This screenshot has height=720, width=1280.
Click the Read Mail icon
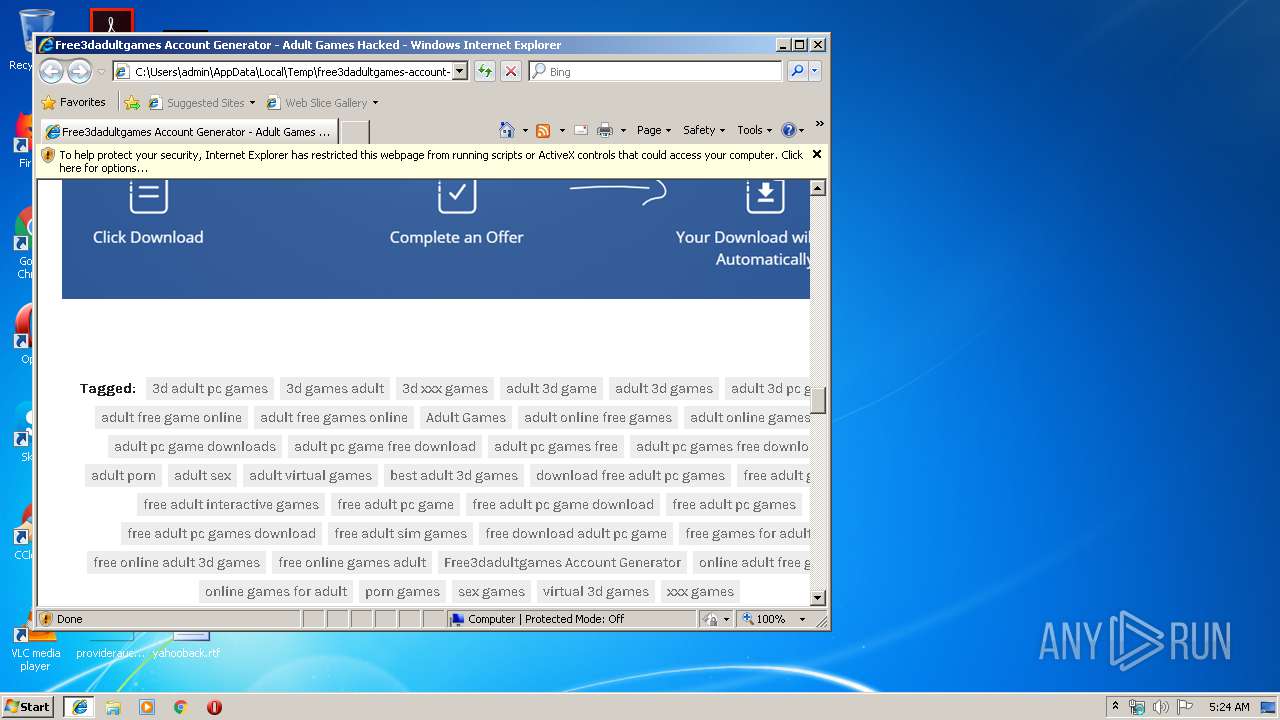(x=581, y=130)
